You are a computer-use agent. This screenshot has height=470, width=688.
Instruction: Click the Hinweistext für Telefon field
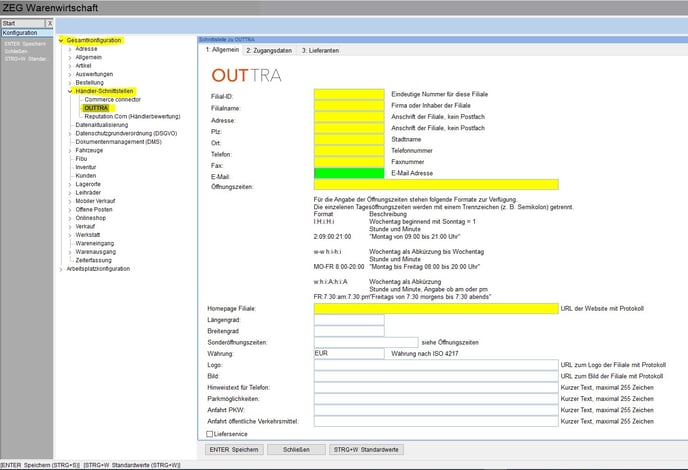[436, 387]
